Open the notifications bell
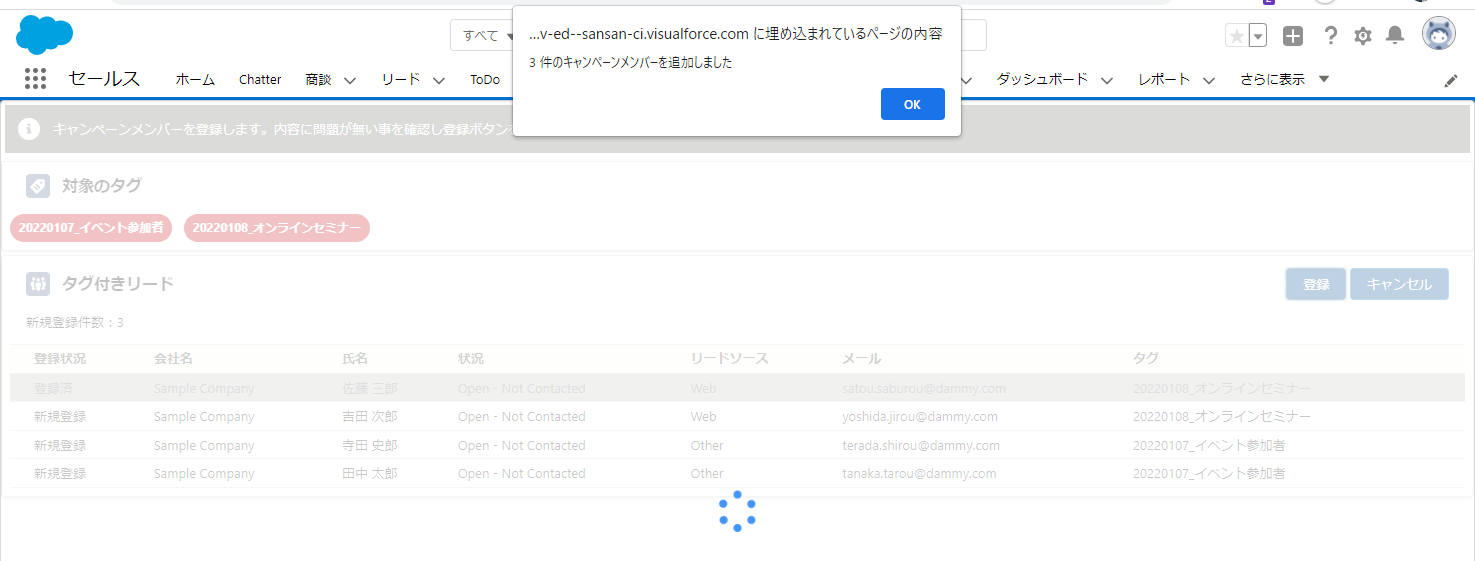 (x=1395, y=36)
